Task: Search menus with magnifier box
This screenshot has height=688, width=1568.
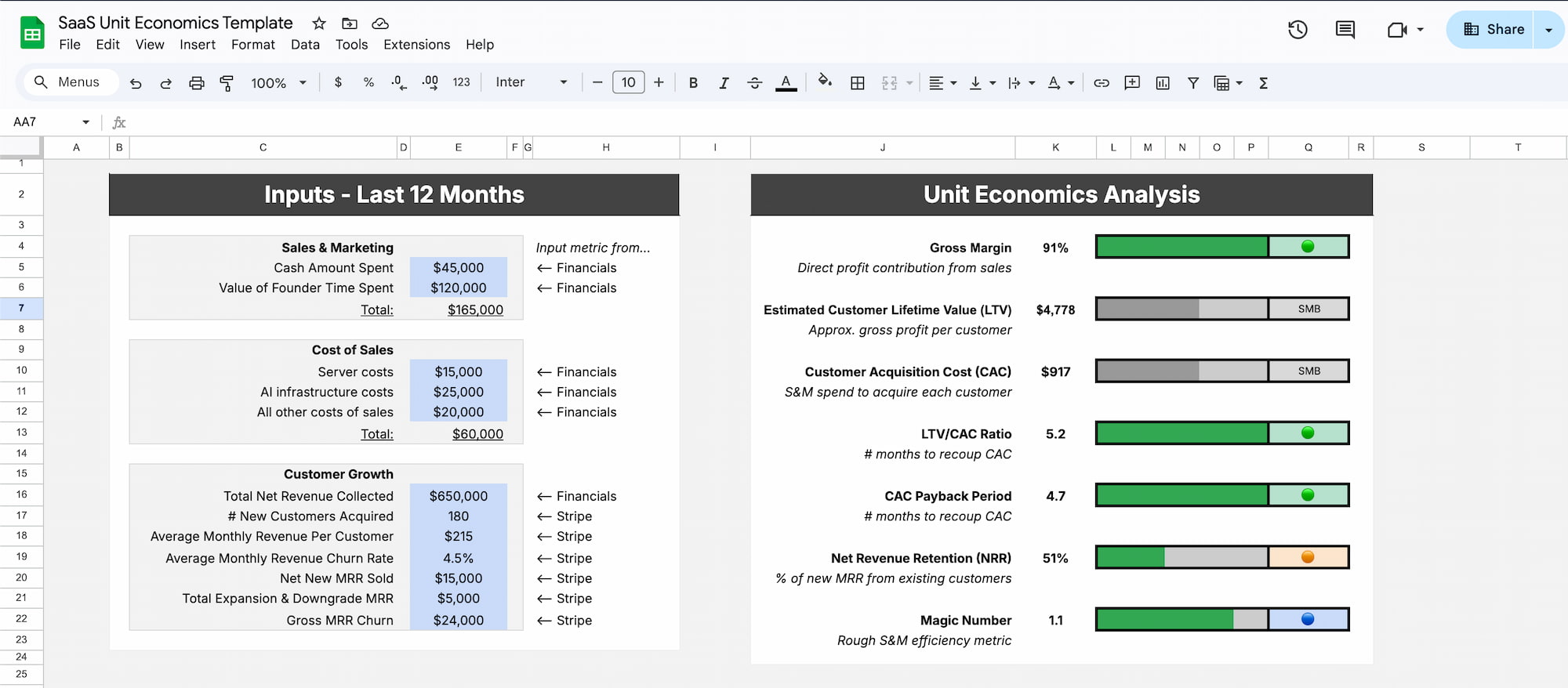Action: tap(71, 81)
